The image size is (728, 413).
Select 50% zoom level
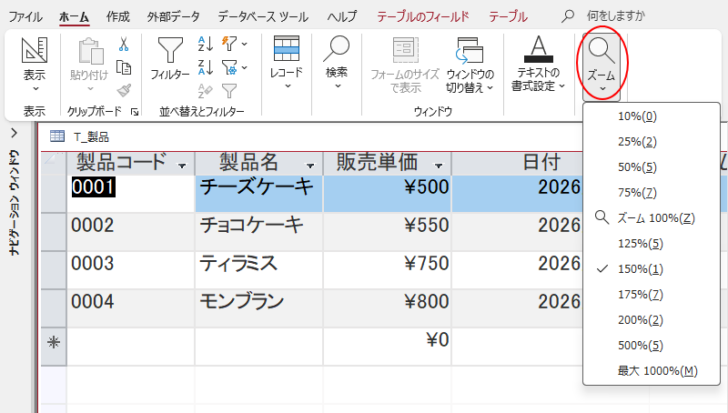[651, 167]
